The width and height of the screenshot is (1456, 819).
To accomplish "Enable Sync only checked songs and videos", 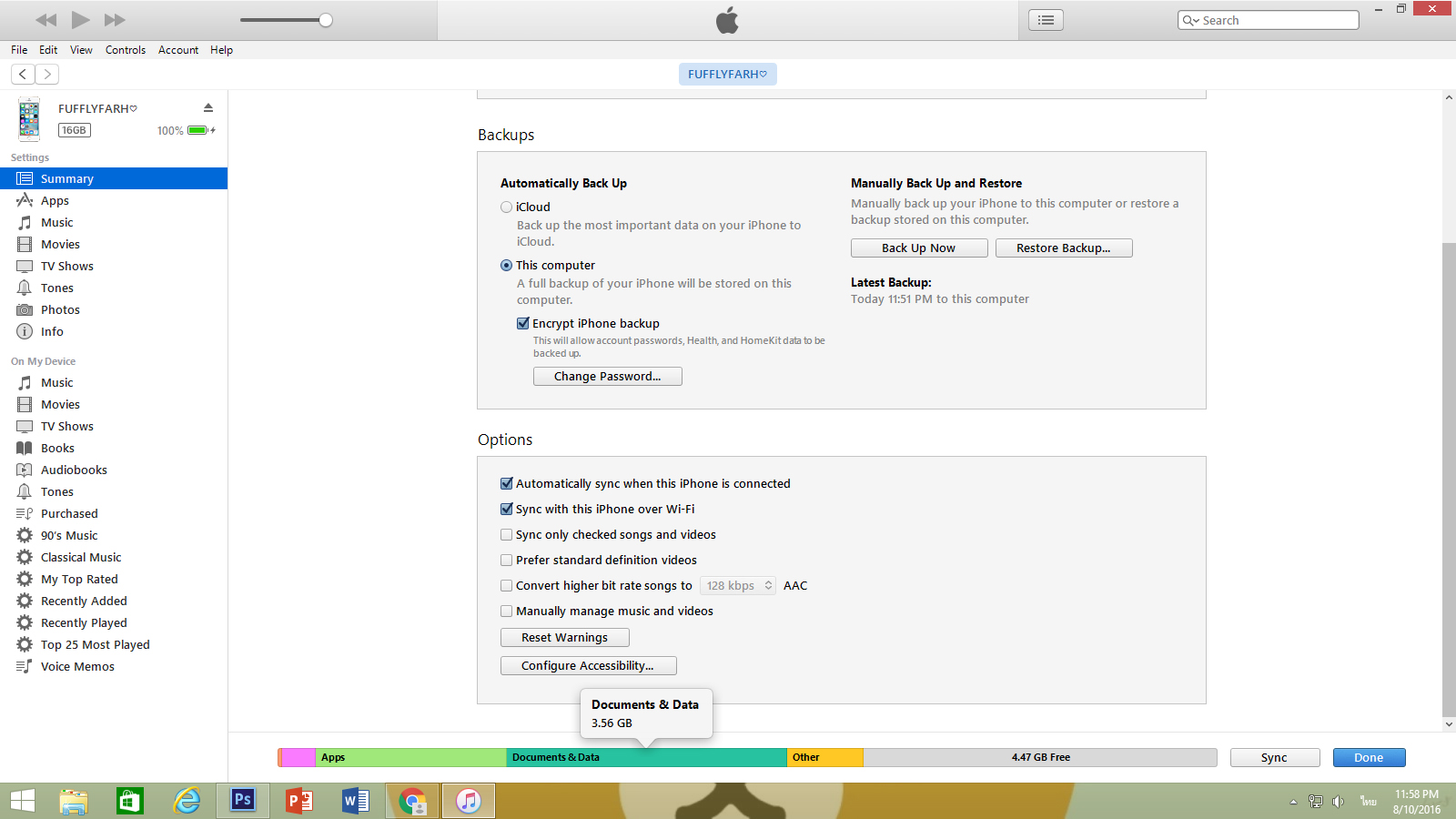I will (507, 534).
